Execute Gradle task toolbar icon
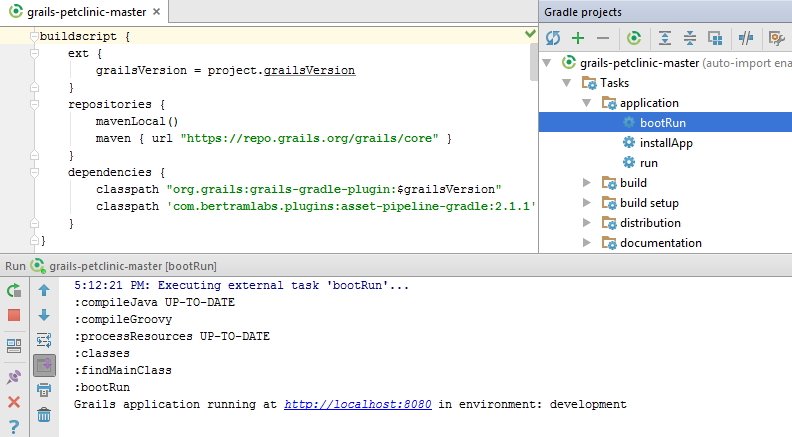Image resolution: width=792 pixels, height=437 pixels. click(634, 38)
